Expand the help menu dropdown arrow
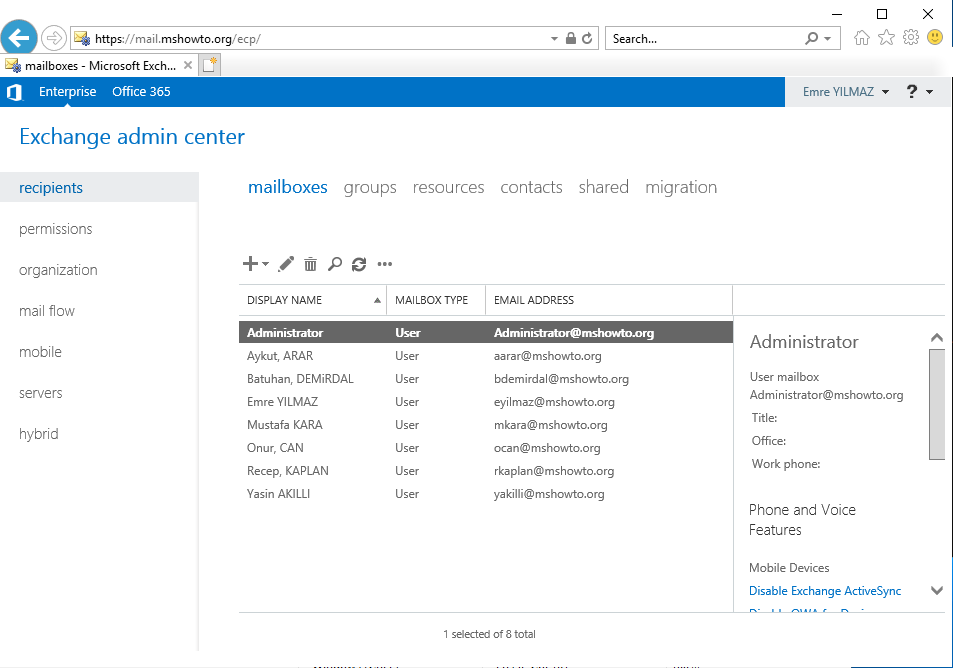This screenshot has height=668, width=953. click(x=929, y=92)
